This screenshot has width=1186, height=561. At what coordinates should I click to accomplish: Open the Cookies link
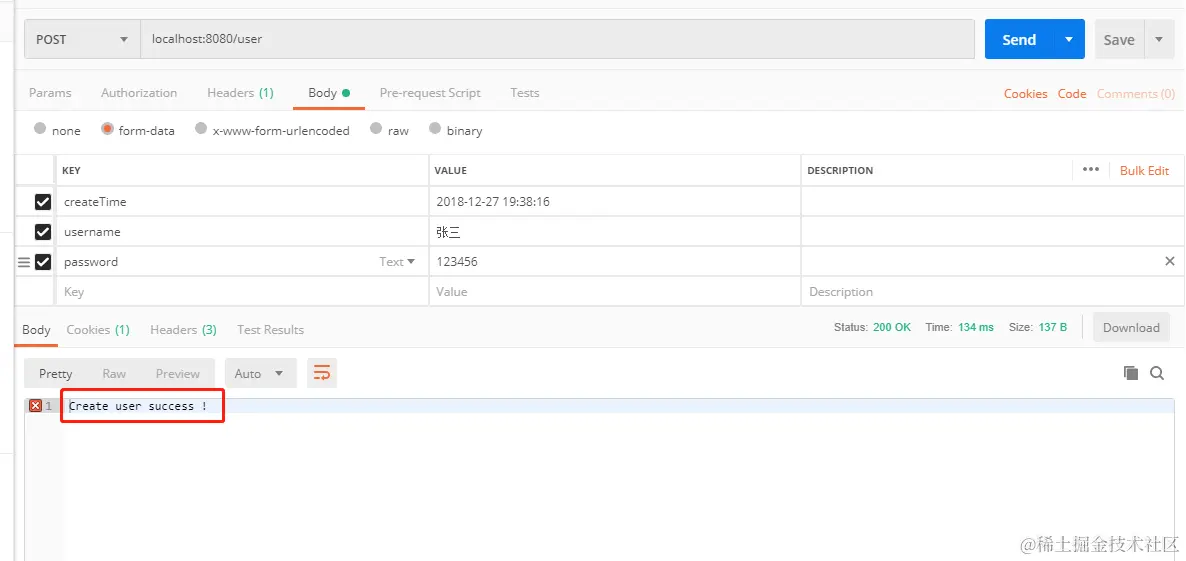[x=1026, y=94]
